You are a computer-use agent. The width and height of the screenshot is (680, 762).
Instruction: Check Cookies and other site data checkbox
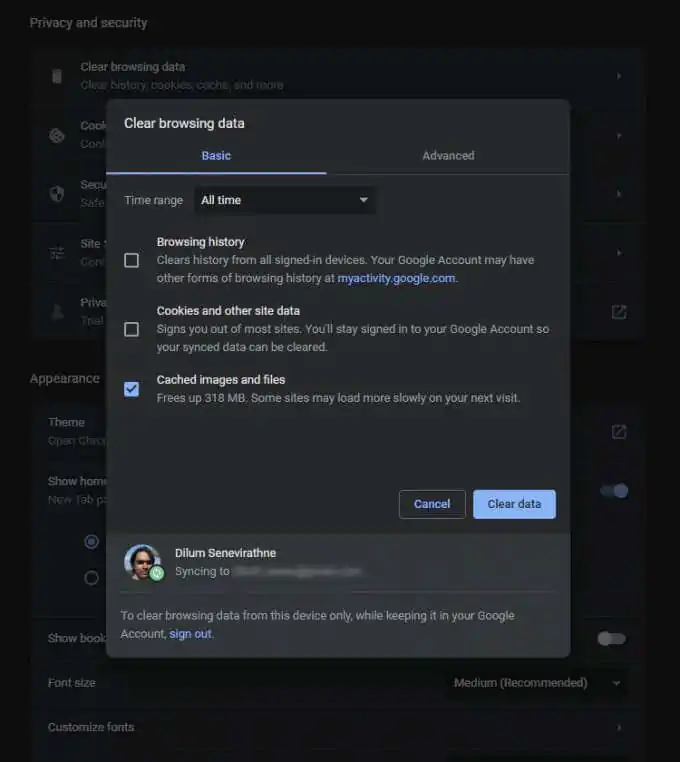(131, 329)
